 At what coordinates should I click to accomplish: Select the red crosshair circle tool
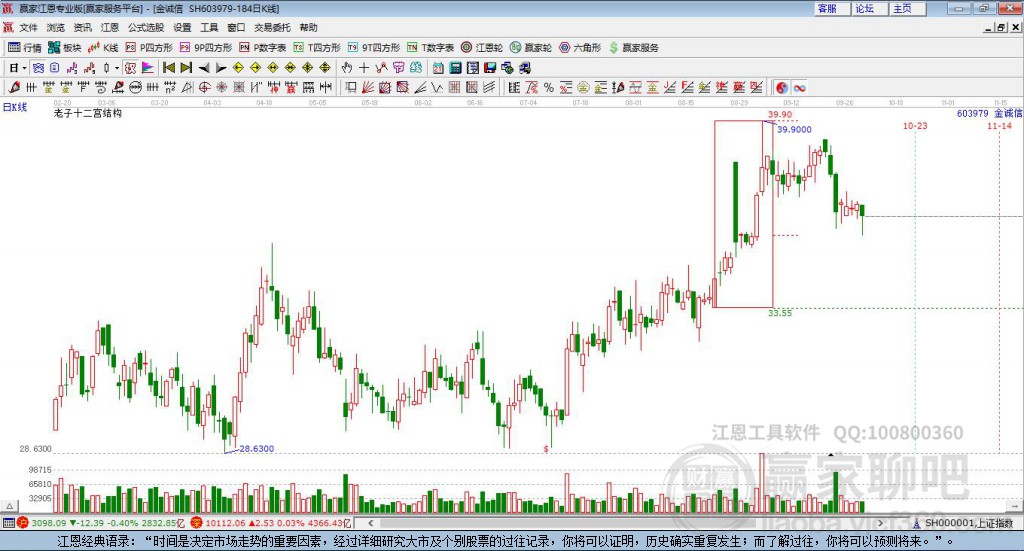tap(204, 87)
